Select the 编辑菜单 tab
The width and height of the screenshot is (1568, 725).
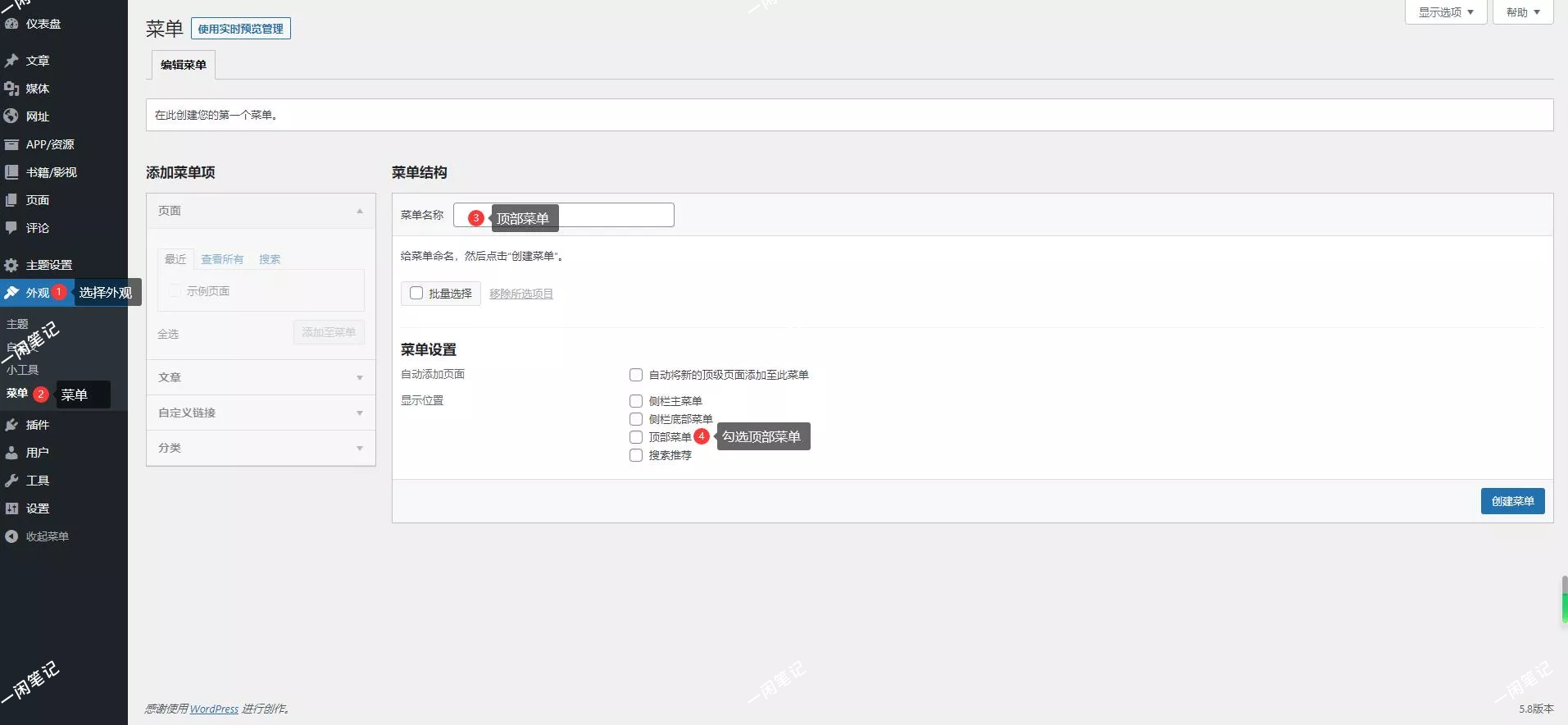coord(184,65)
